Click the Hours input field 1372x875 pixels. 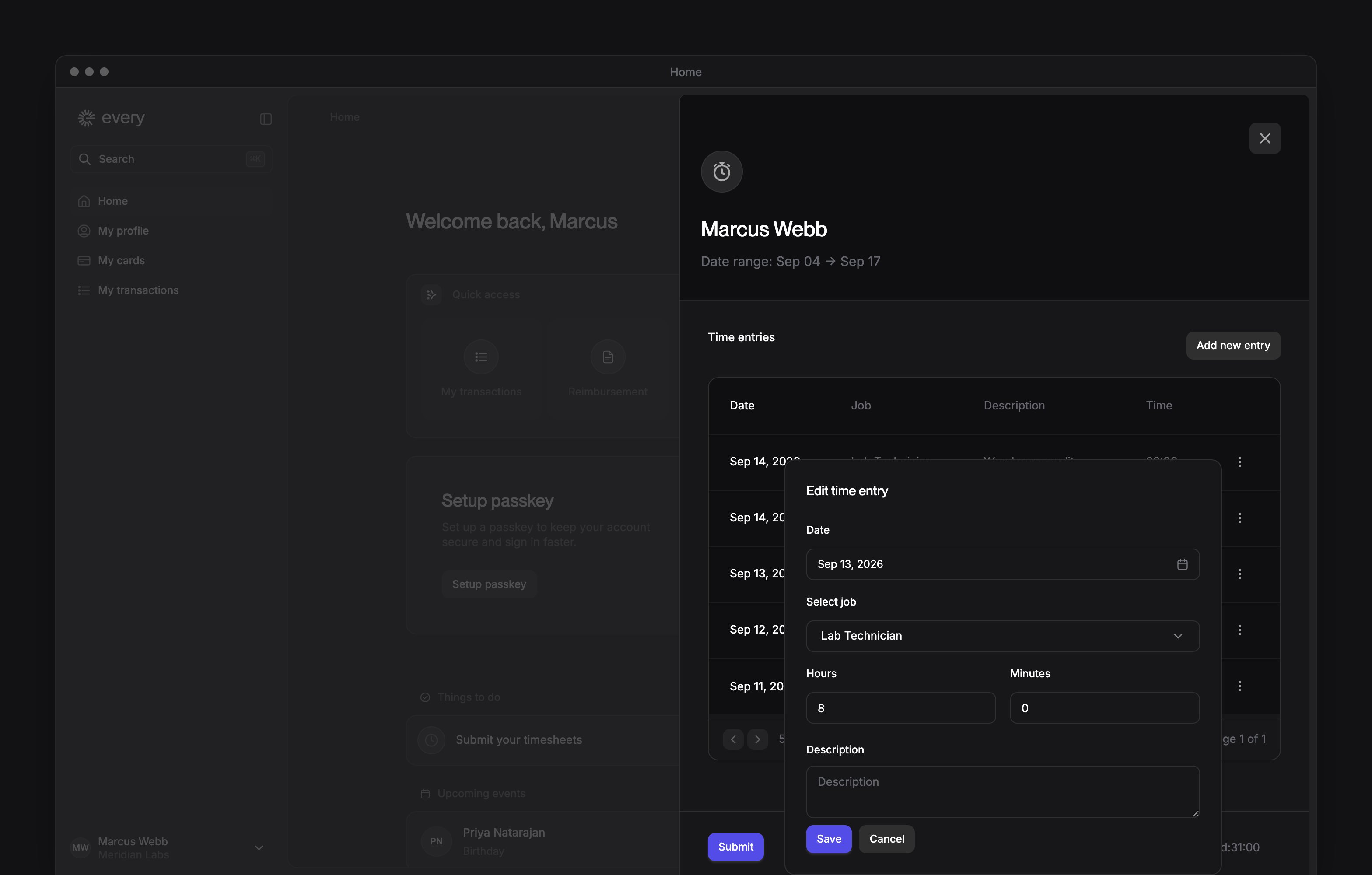point(900,707)
